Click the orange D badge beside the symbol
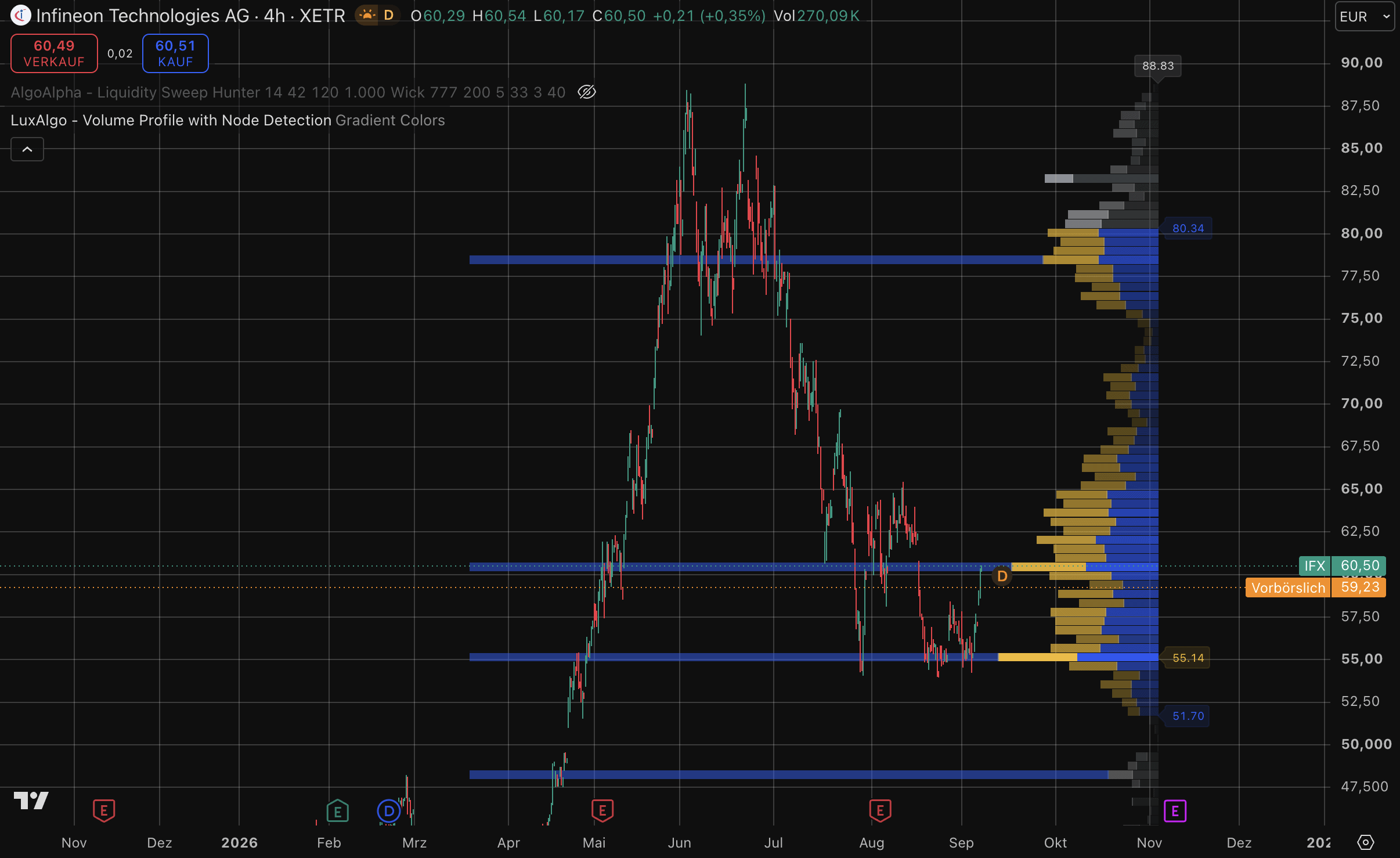 pos(388,15)
